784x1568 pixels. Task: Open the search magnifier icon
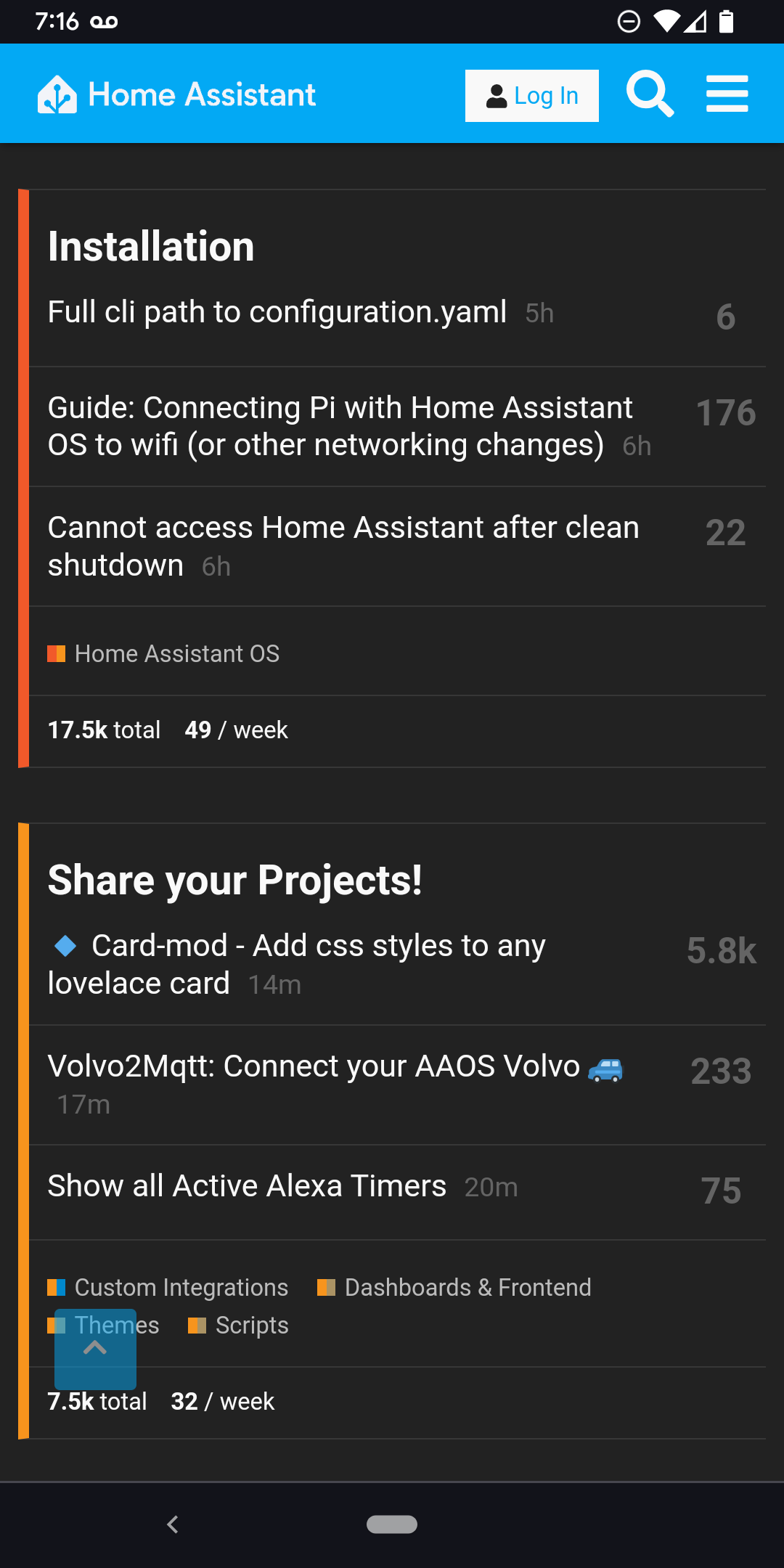[x=650, y=94]
